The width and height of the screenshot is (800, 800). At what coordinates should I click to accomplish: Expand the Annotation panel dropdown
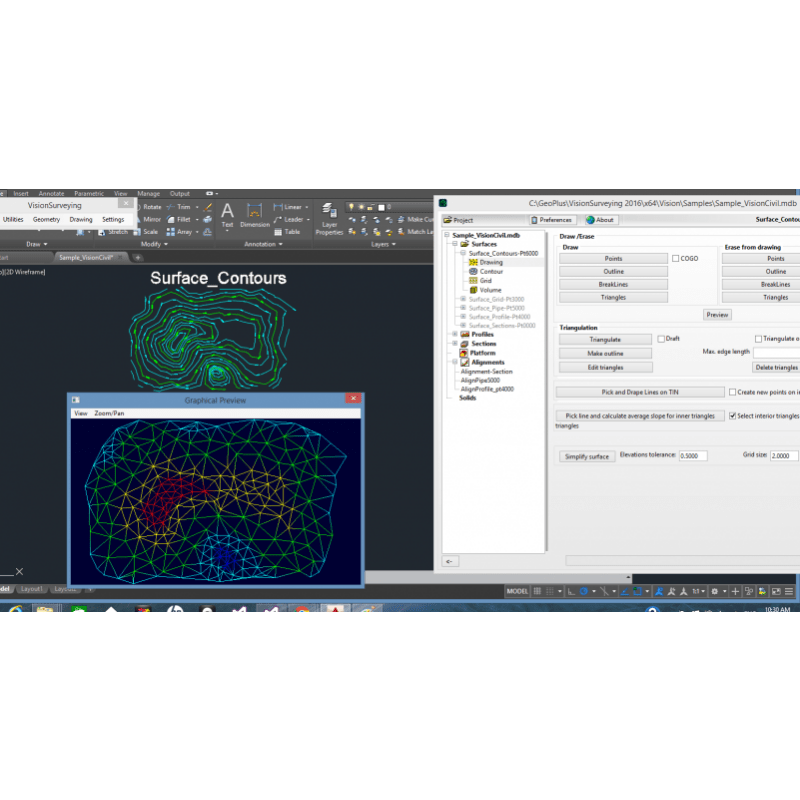click(263, 244)
